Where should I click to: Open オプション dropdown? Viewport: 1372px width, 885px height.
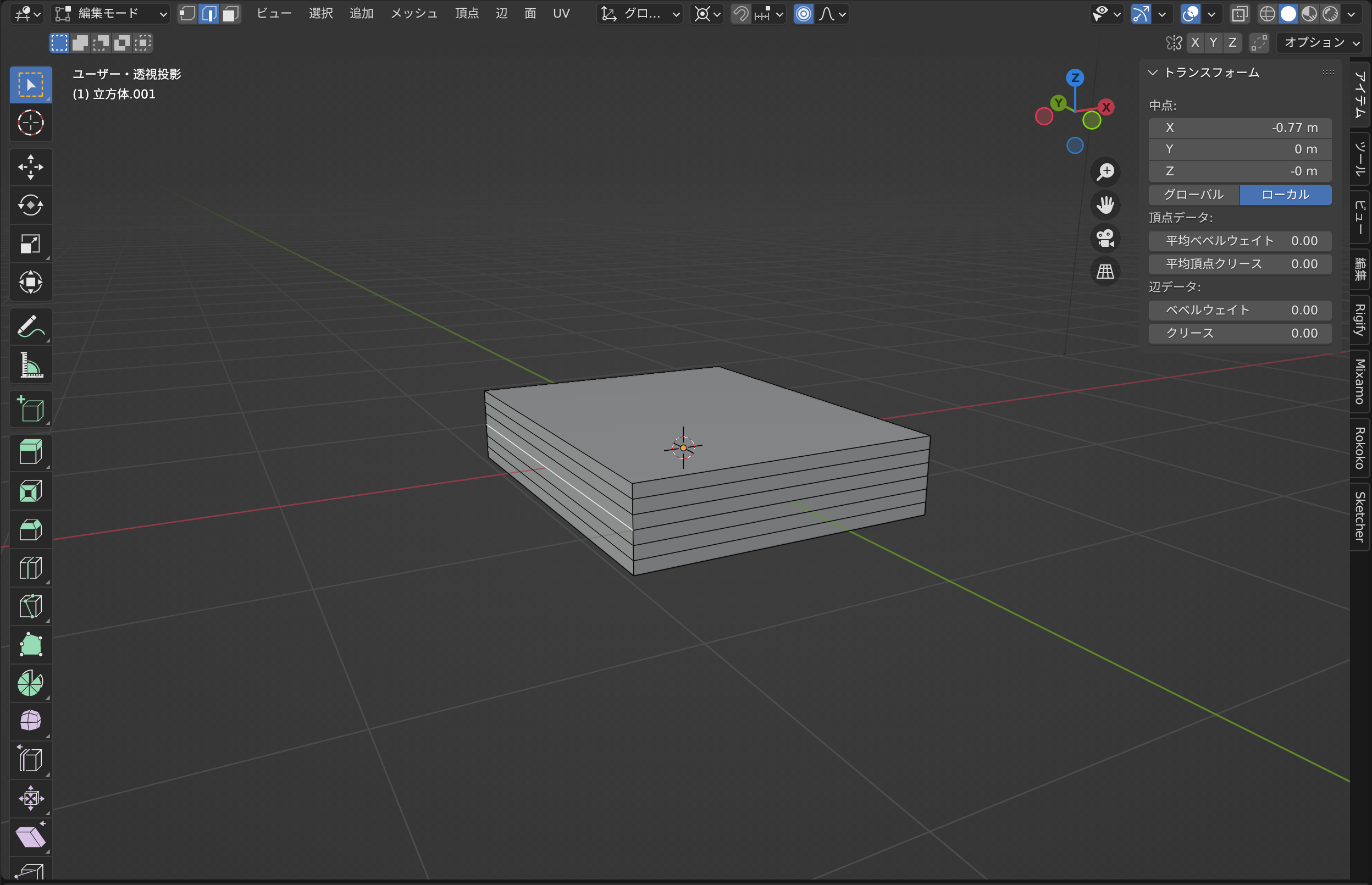[x=1320, y=42]
